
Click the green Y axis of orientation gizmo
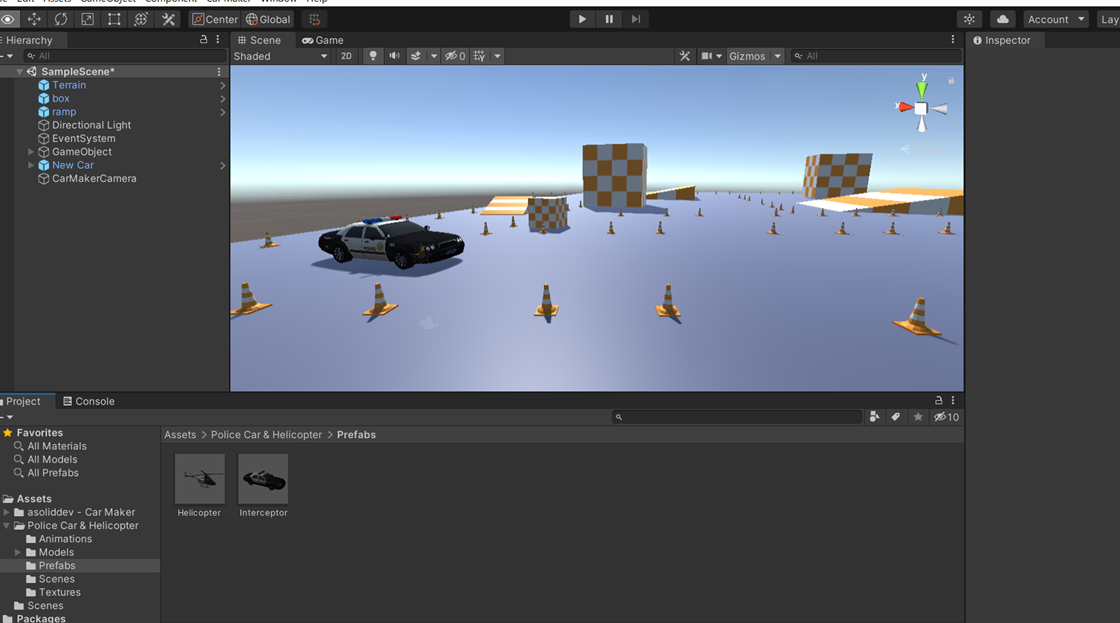point(922,89)
